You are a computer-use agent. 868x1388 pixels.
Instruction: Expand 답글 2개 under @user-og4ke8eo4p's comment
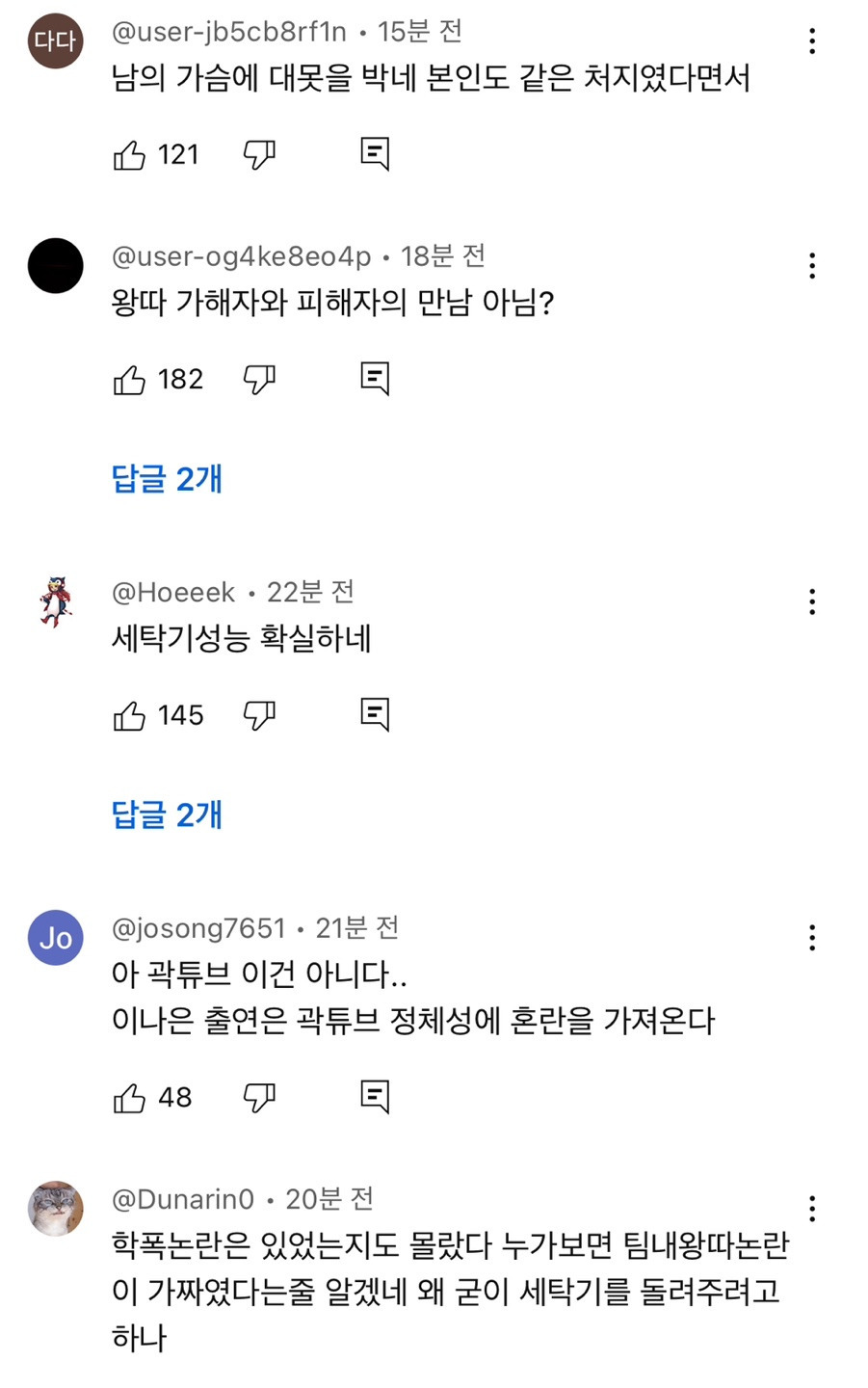tap(168, 479)
